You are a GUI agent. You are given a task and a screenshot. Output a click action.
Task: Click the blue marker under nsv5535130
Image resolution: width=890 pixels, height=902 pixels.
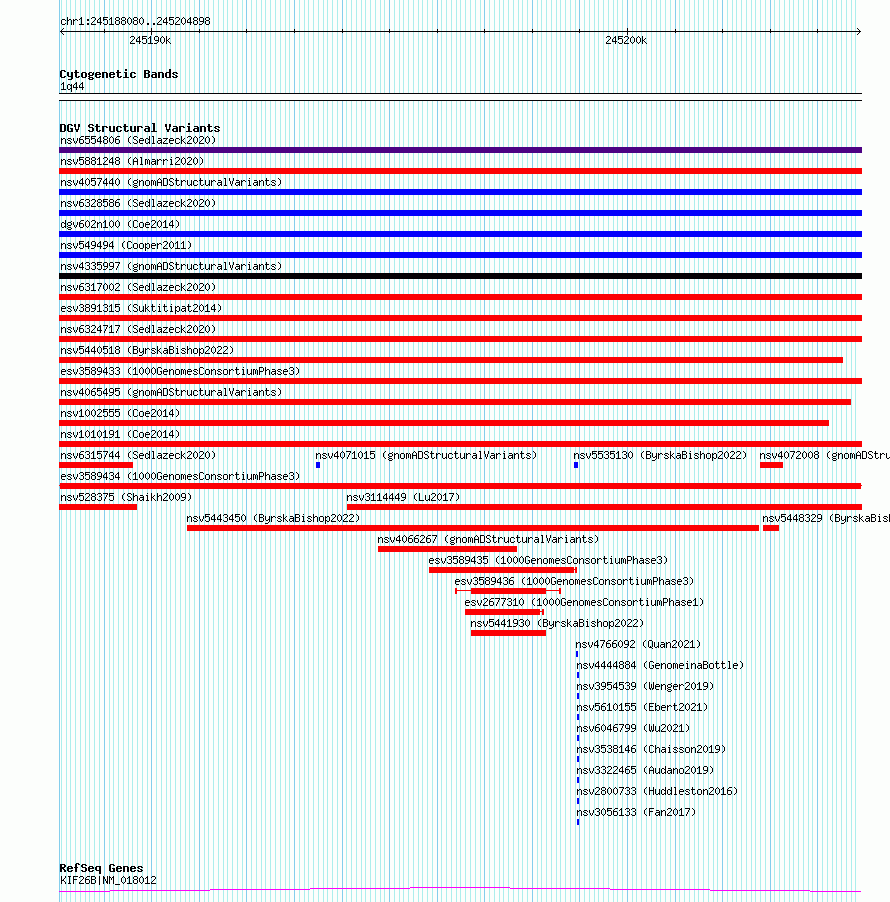click(x=576, y=465)
